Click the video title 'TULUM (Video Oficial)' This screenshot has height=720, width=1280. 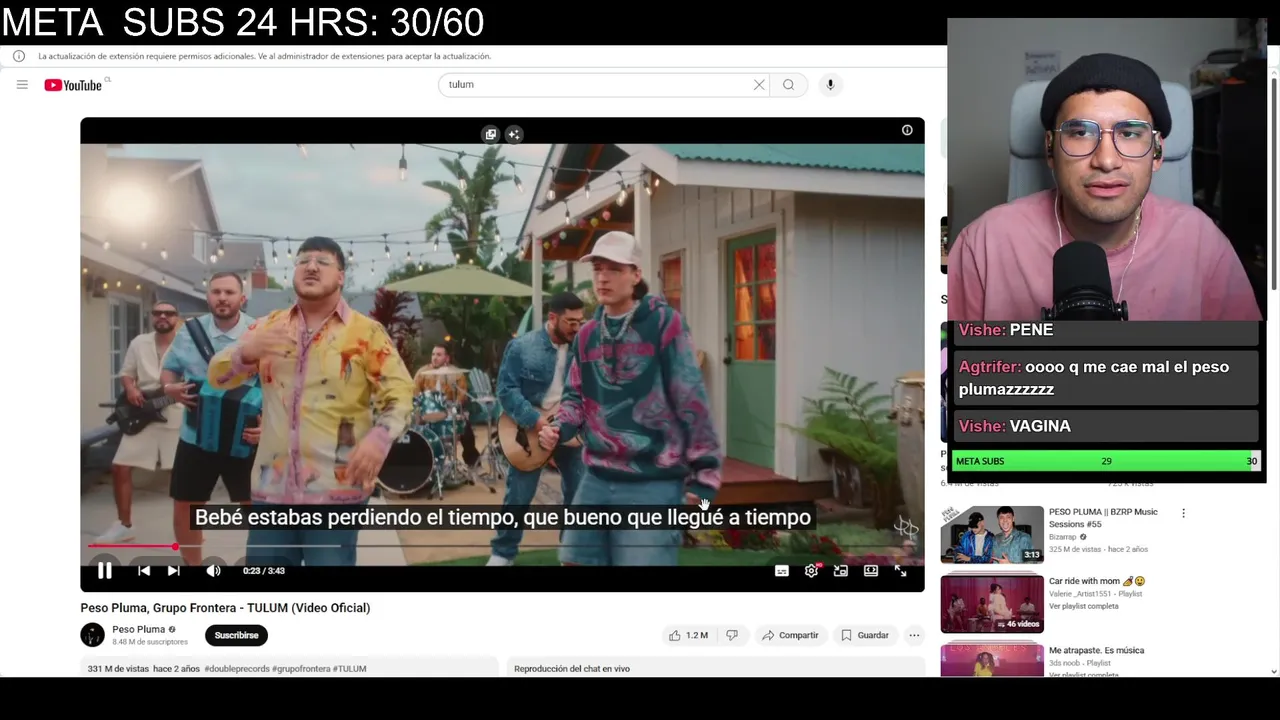[x=309, y=608]
